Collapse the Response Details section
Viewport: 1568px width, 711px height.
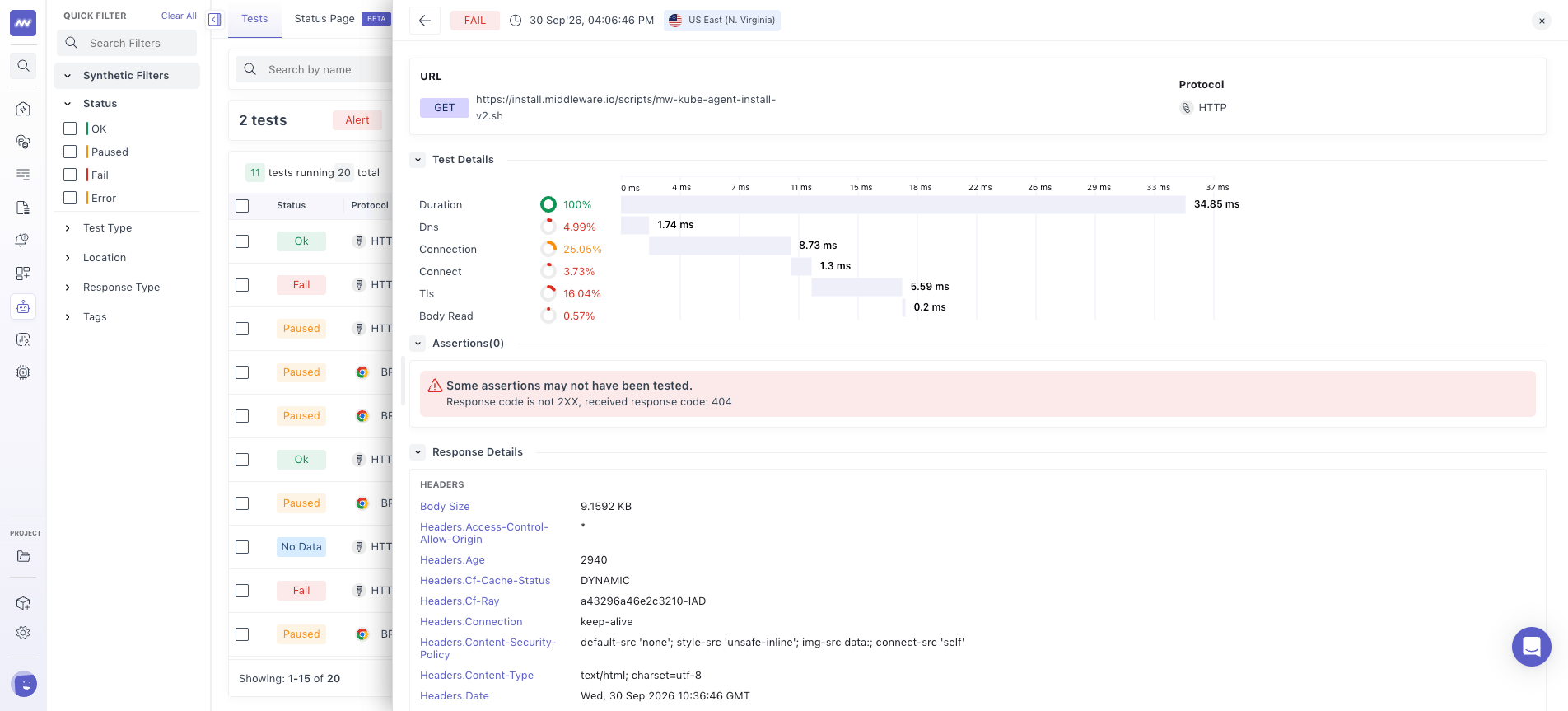418,452
